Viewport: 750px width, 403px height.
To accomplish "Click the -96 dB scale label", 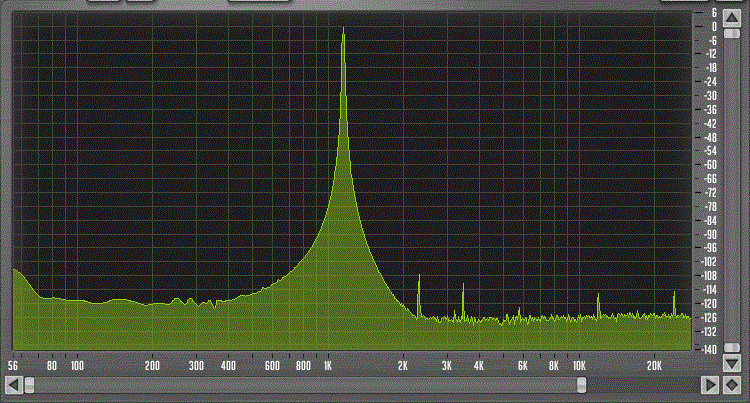I will pos(711,248).
